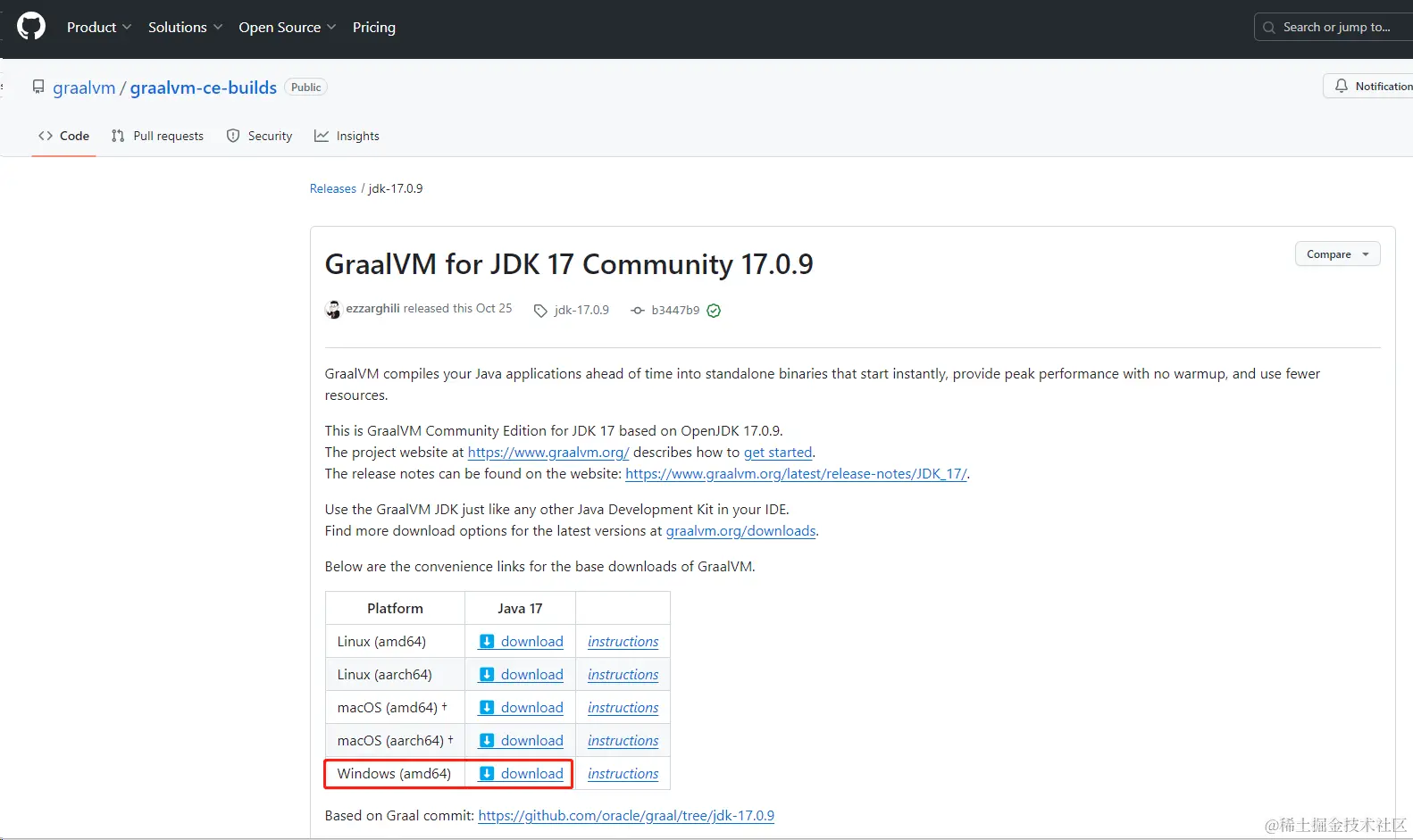
Task: Open https://www.graalvm.org/ link
Action: [548, 453]
